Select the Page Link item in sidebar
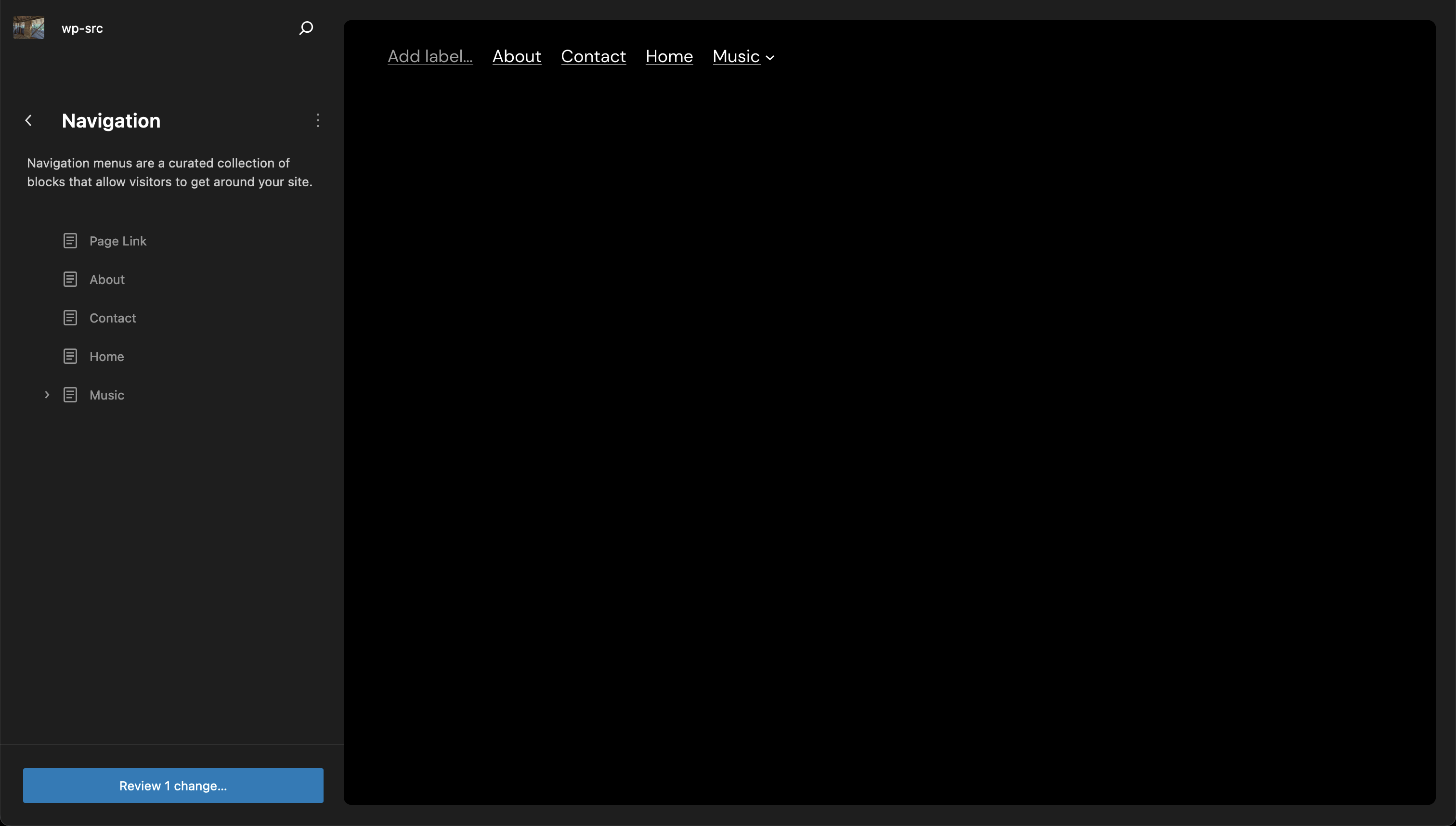Screen dimensions: 1456x826 (118, 241)
